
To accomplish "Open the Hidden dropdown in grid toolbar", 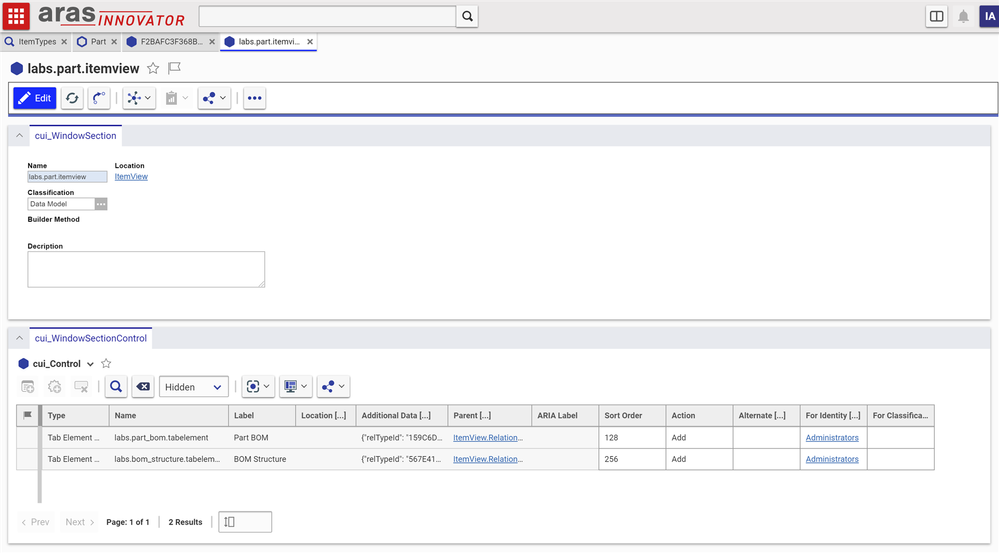I will click(194, 387).
